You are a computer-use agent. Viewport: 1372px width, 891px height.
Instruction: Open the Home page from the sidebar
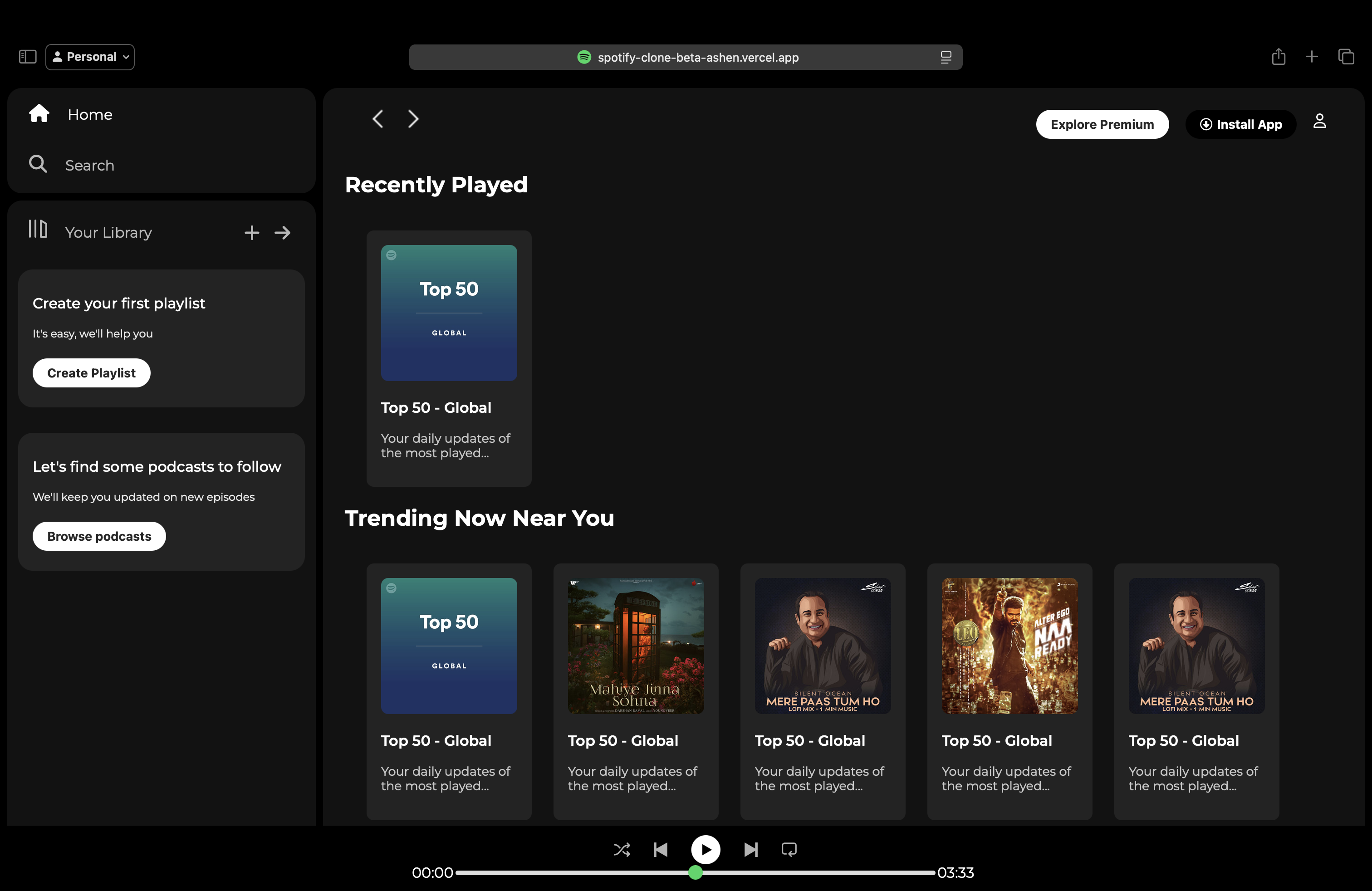[89, 114]
